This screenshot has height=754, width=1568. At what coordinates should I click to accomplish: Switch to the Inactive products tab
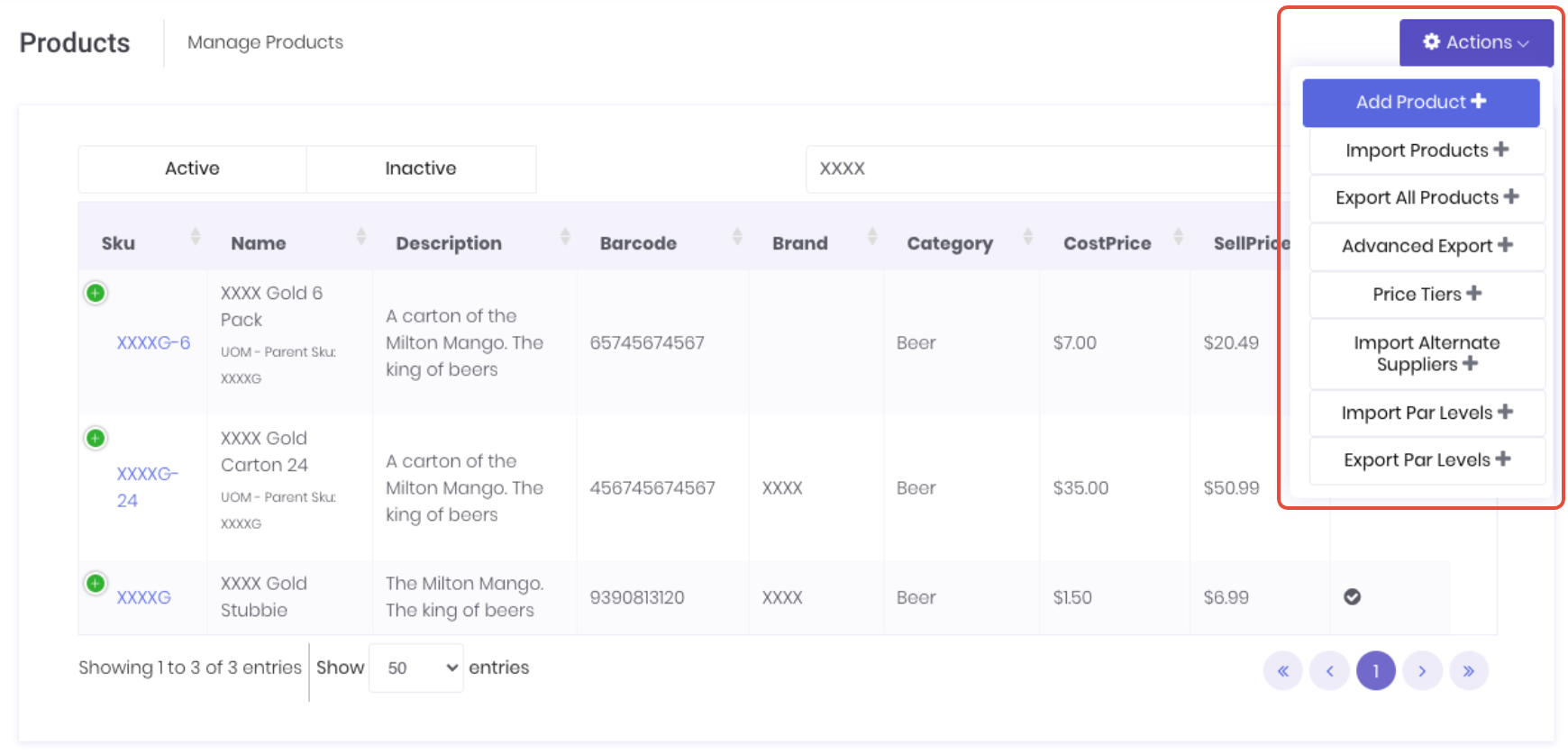click(x=421, y=168)
